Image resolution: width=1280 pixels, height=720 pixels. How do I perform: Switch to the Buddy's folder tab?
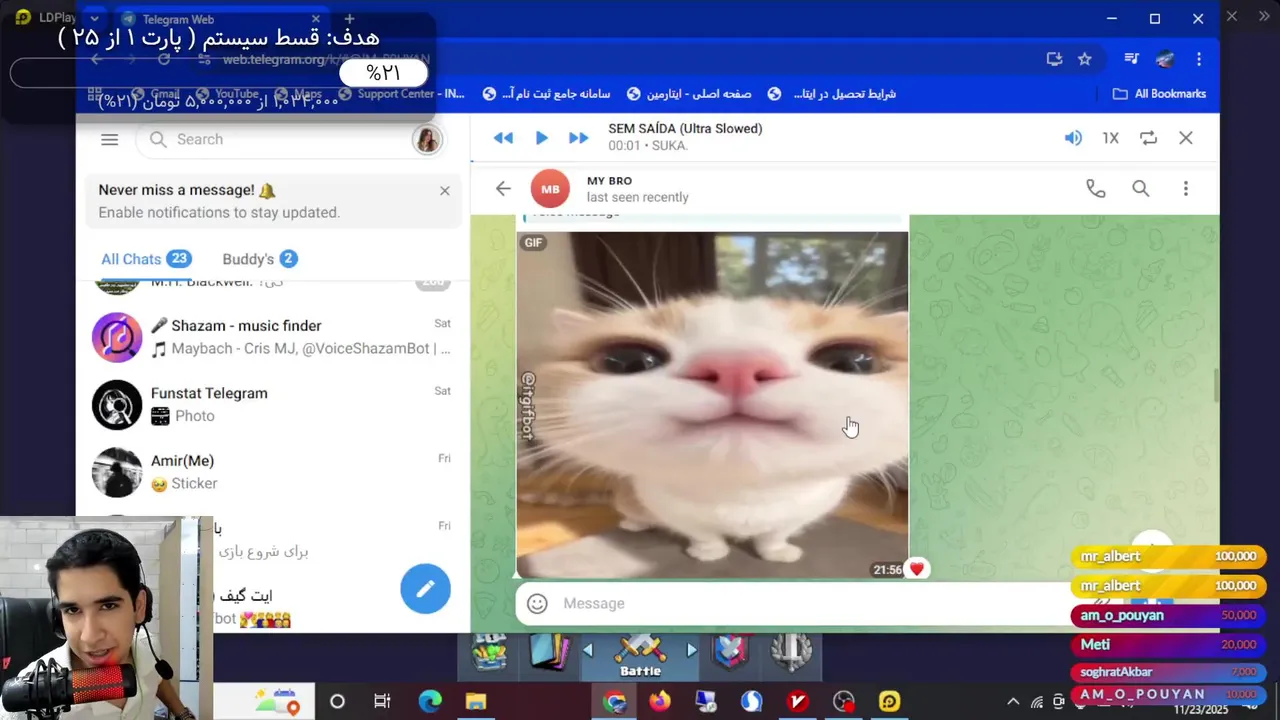tap(260, 259)
